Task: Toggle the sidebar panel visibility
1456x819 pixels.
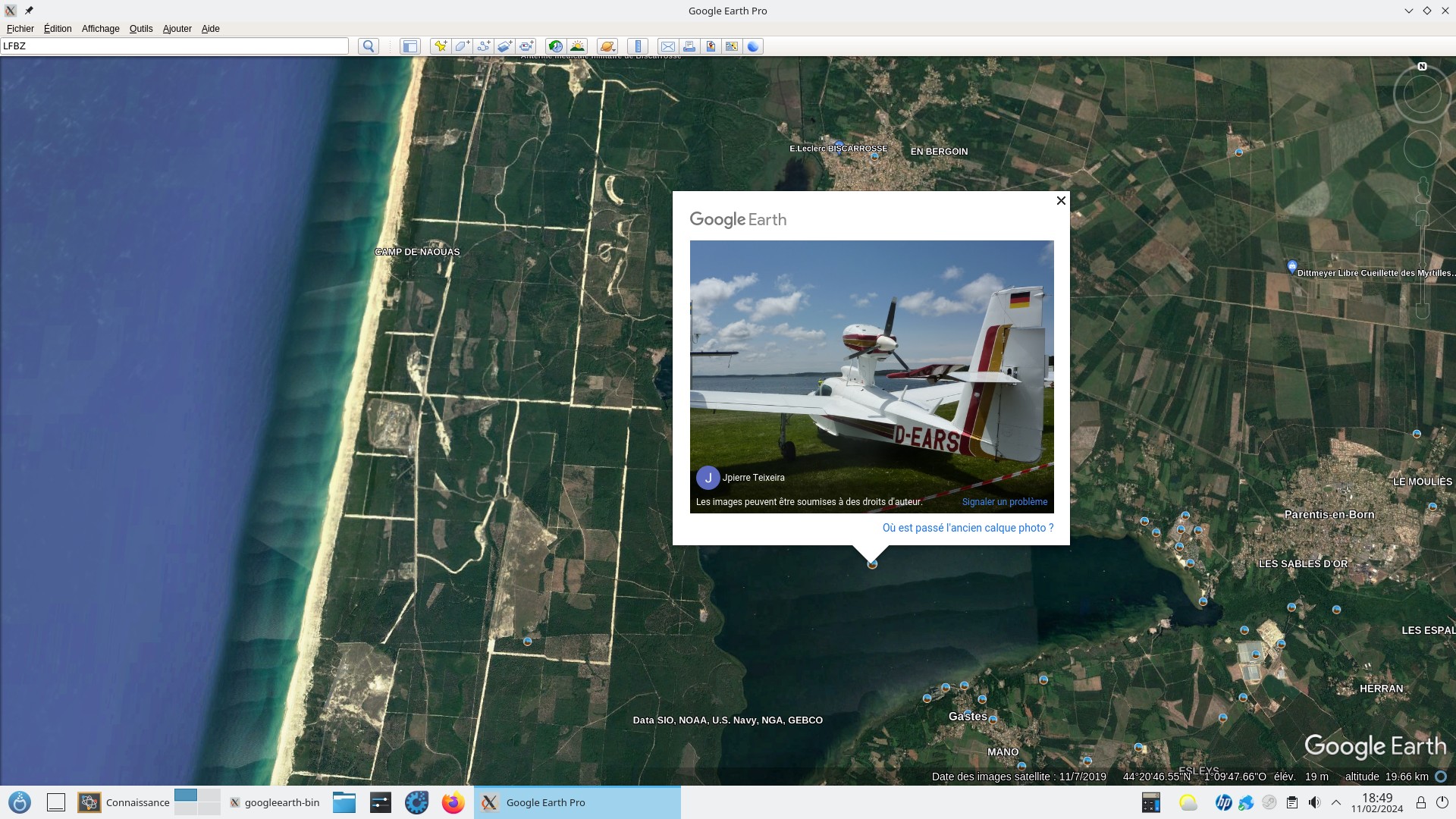Action: pos(409,46)
